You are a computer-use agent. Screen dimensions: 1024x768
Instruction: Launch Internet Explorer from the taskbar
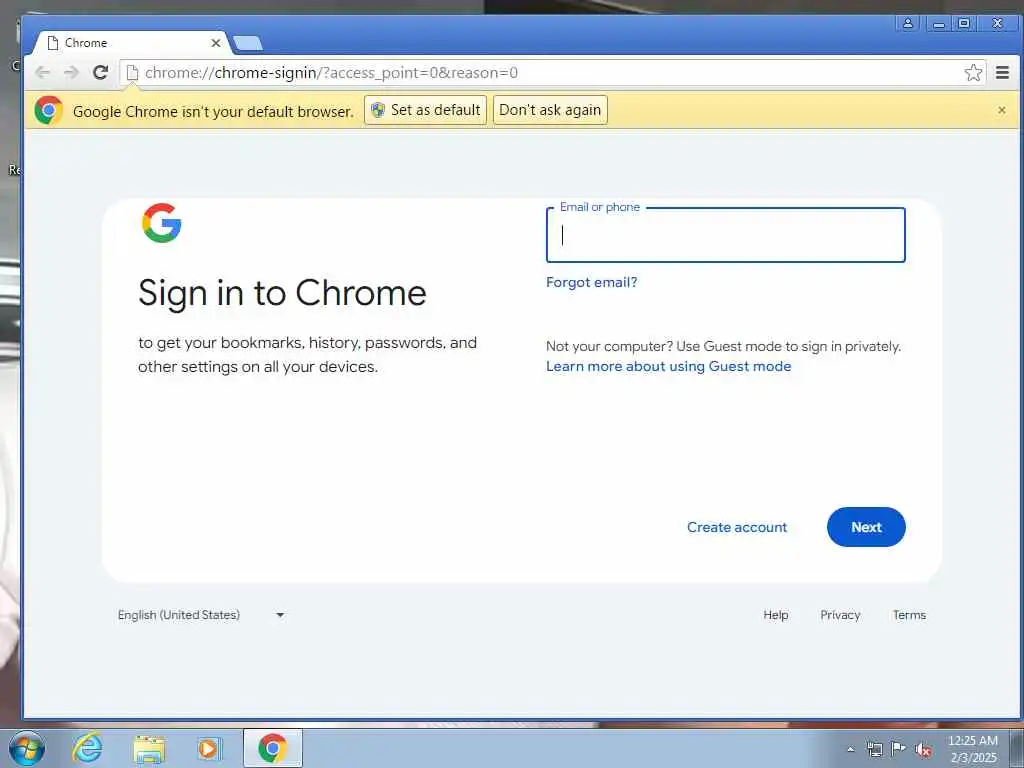[x=88, y=748]
